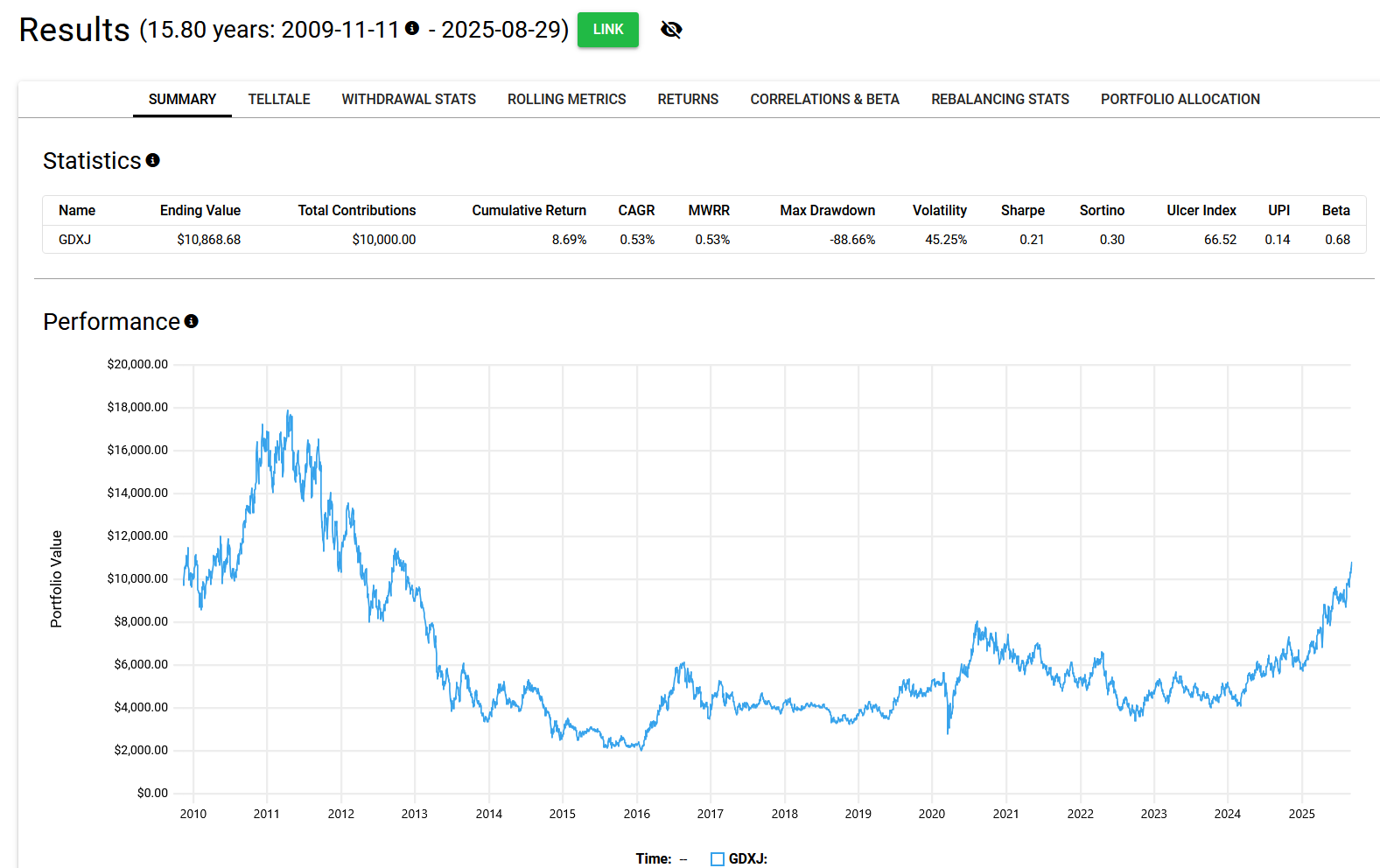Click the MWRR column header
Viewport: 1380px width, 868px height.
coord(709,210)
